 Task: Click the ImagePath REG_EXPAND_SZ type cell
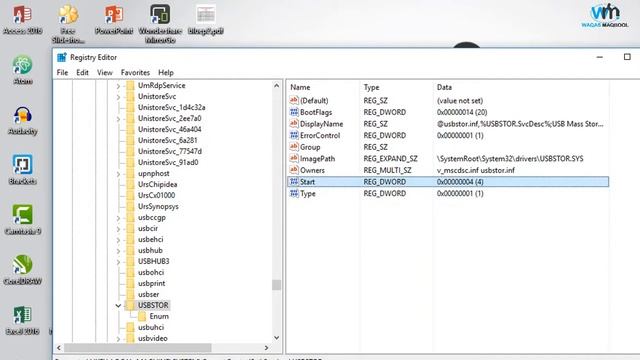tap(391, 158)
